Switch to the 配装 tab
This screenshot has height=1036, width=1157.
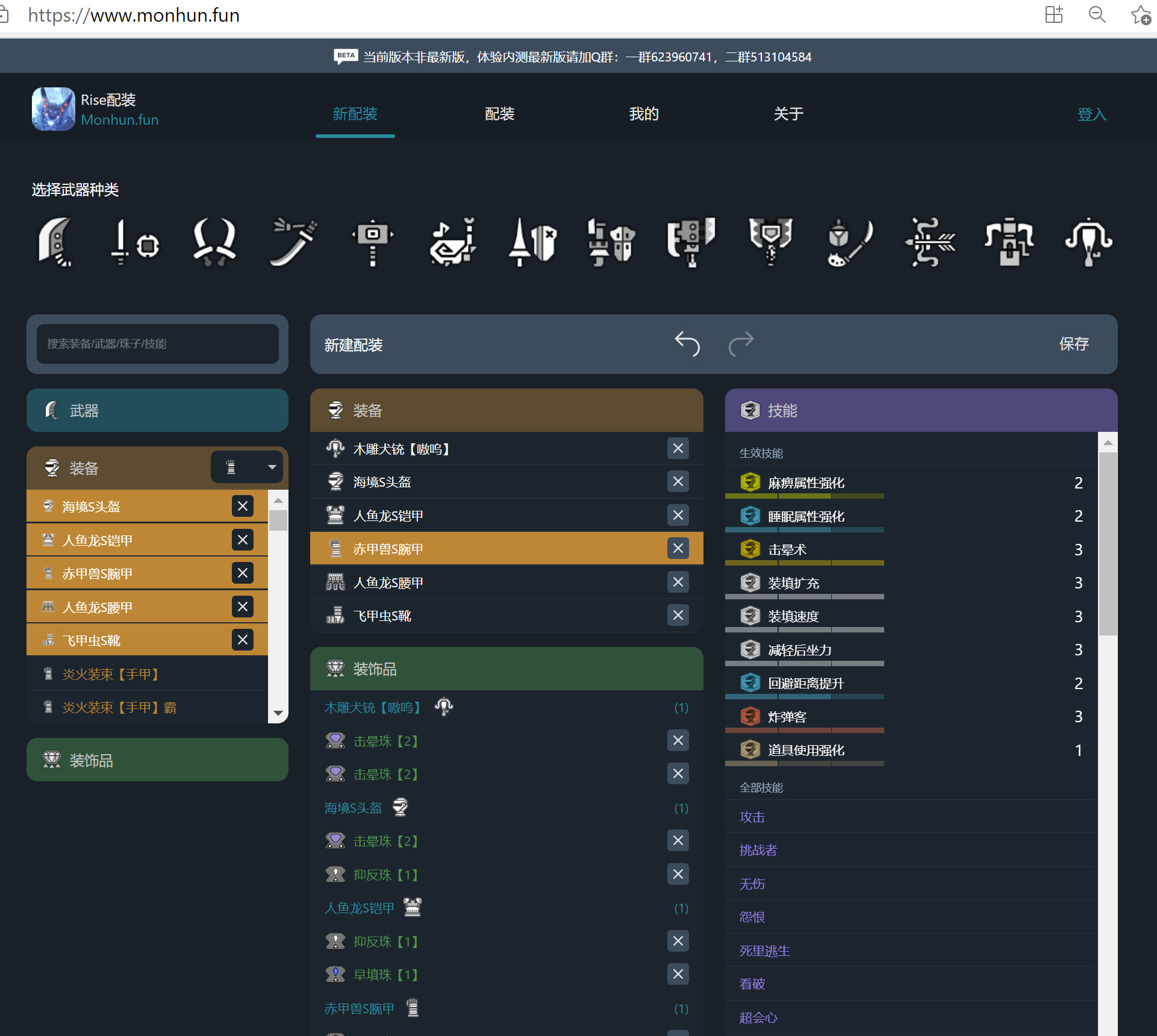pyautogui.click(x=499, y=114)
